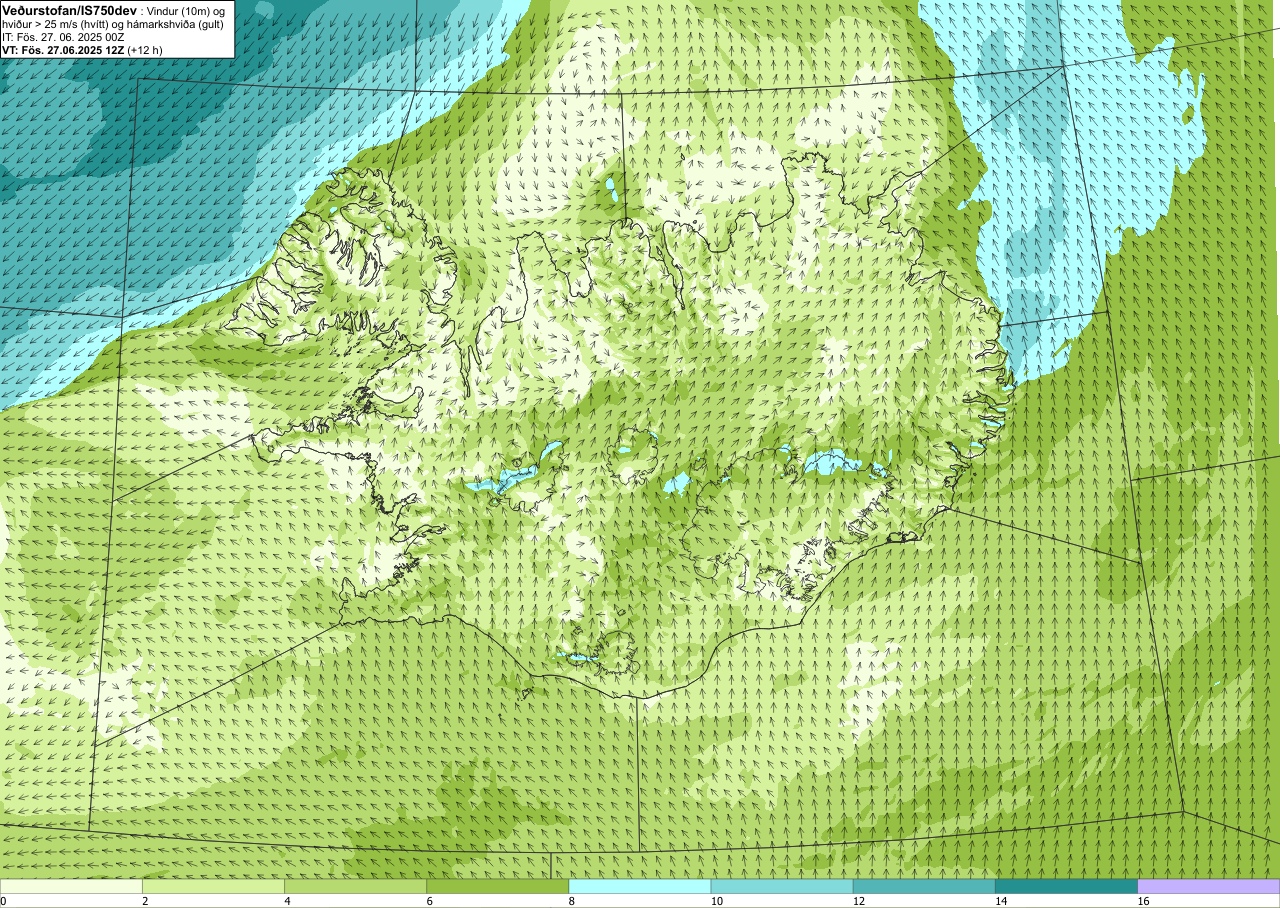Click the 10–12 m/s cyan legend swatch
The height and width of the screenshot is (908, 1280).
(782, 886)
